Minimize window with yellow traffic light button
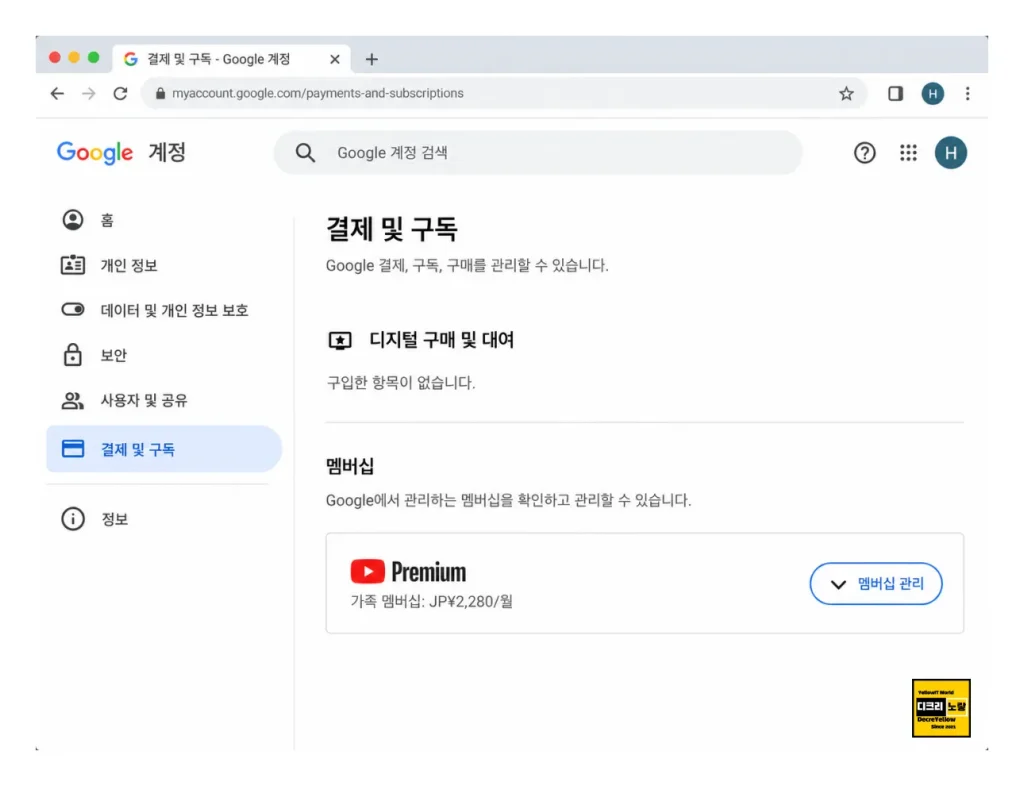This screenshot has height=786, width=1024. click(x=74, y=57)
